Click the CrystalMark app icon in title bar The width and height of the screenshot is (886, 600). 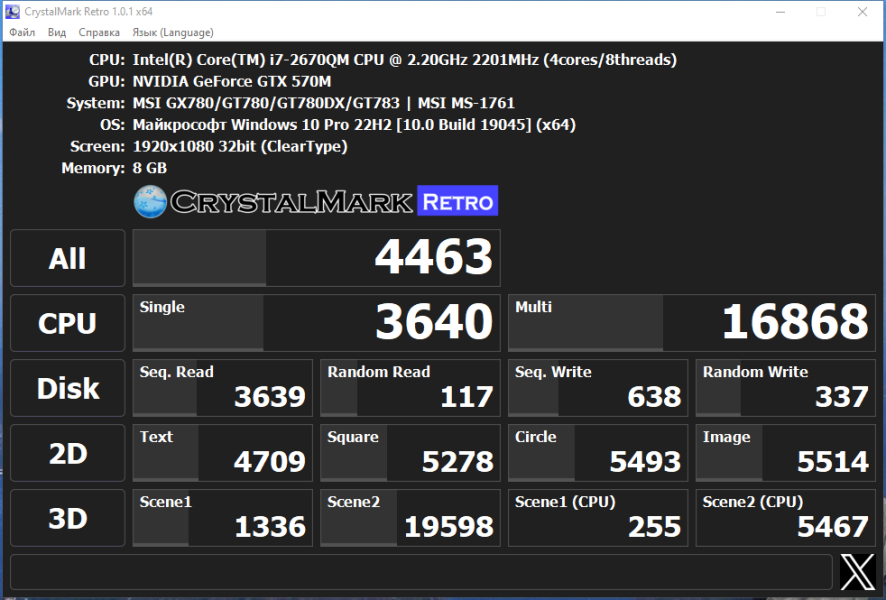[12, 11]
